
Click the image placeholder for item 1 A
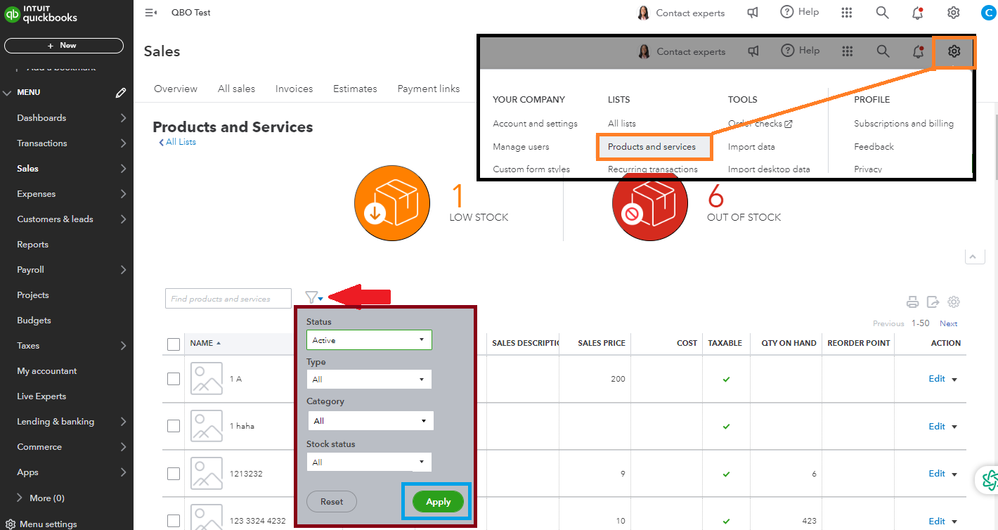tap(206, 379)
